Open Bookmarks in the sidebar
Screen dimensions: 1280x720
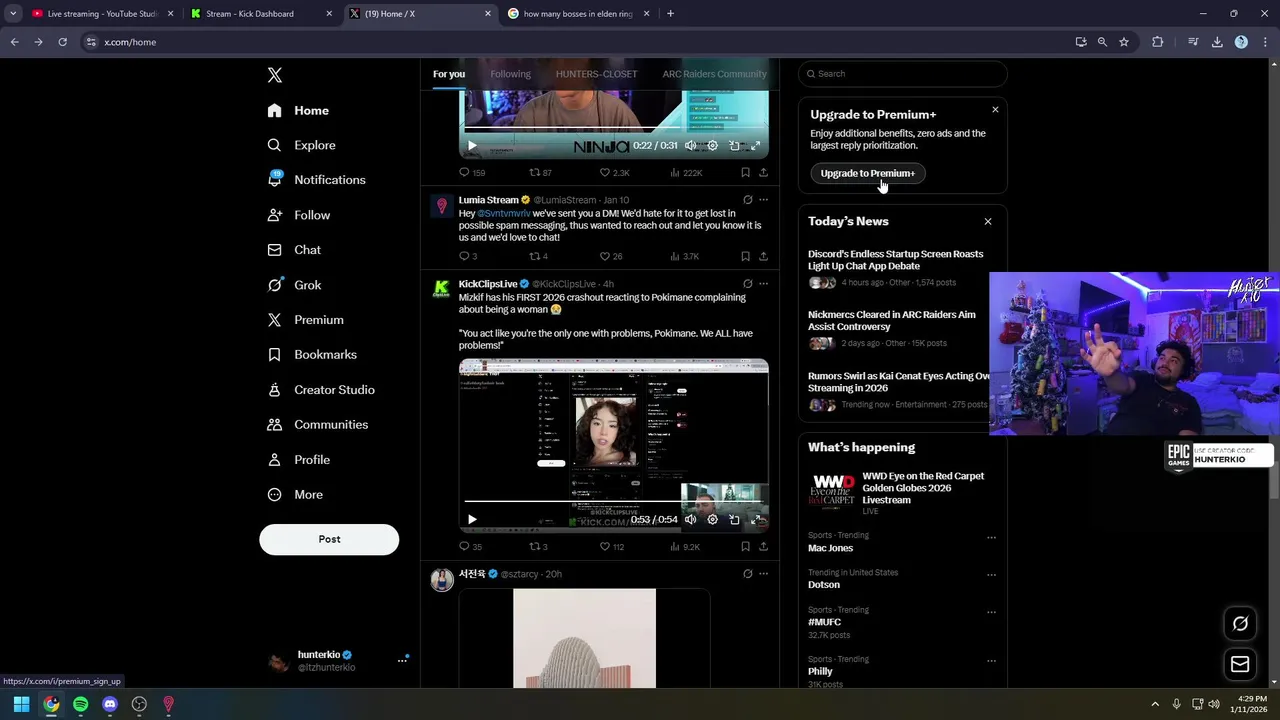[x=311, y=355]
